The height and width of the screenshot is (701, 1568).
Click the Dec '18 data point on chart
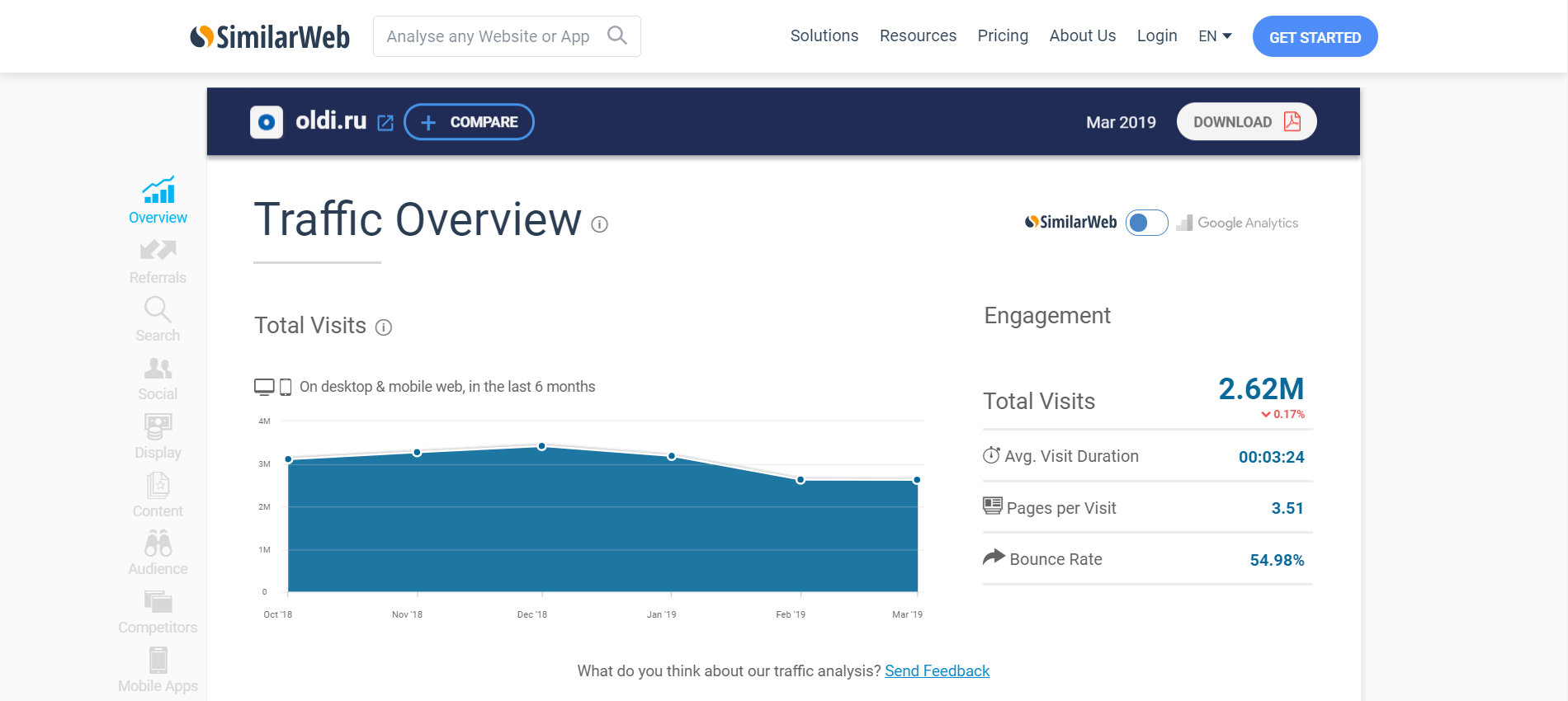point(542,446)
